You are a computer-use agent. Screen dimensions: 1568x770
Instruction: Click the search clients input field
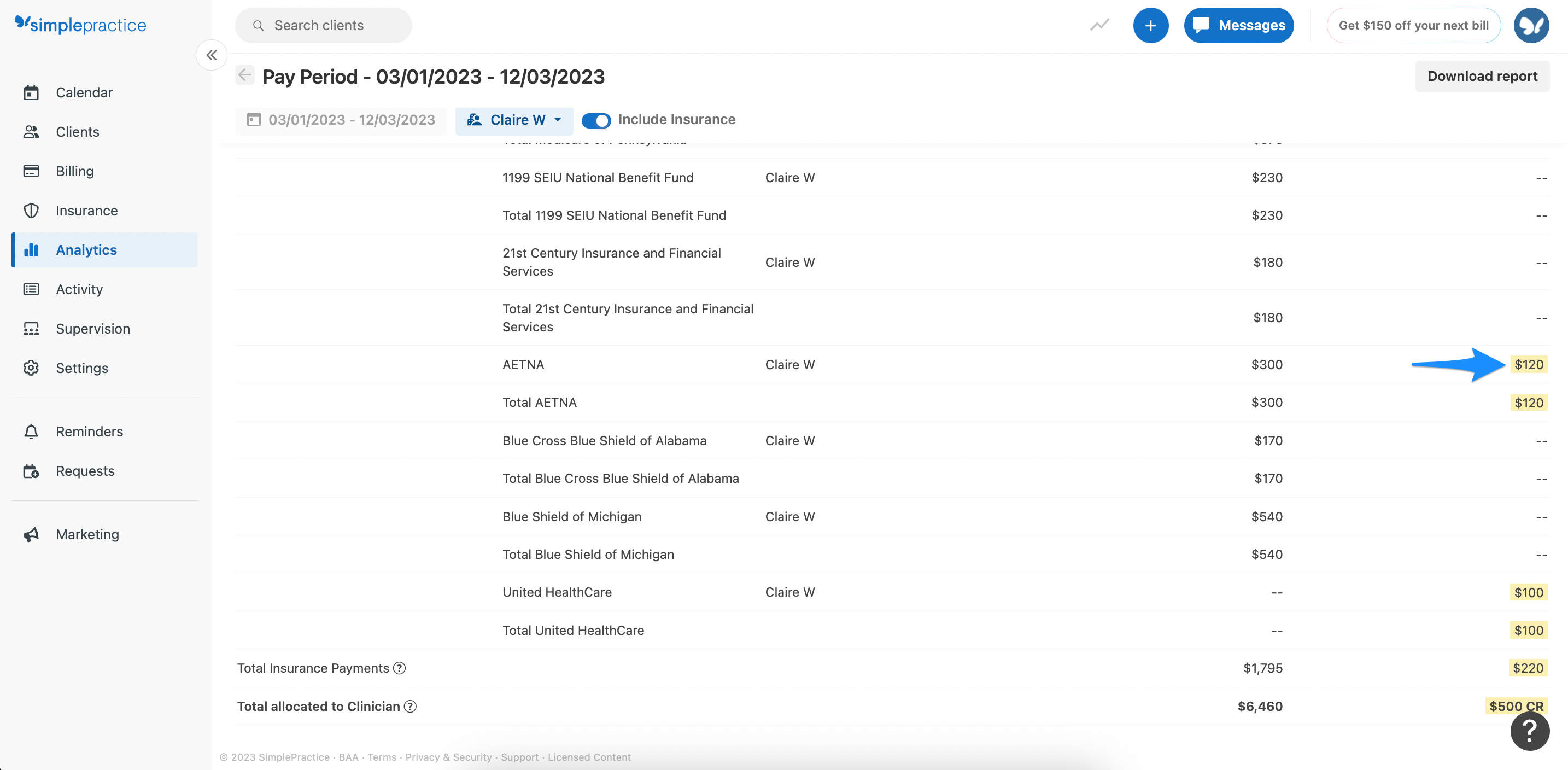[324, 25]
